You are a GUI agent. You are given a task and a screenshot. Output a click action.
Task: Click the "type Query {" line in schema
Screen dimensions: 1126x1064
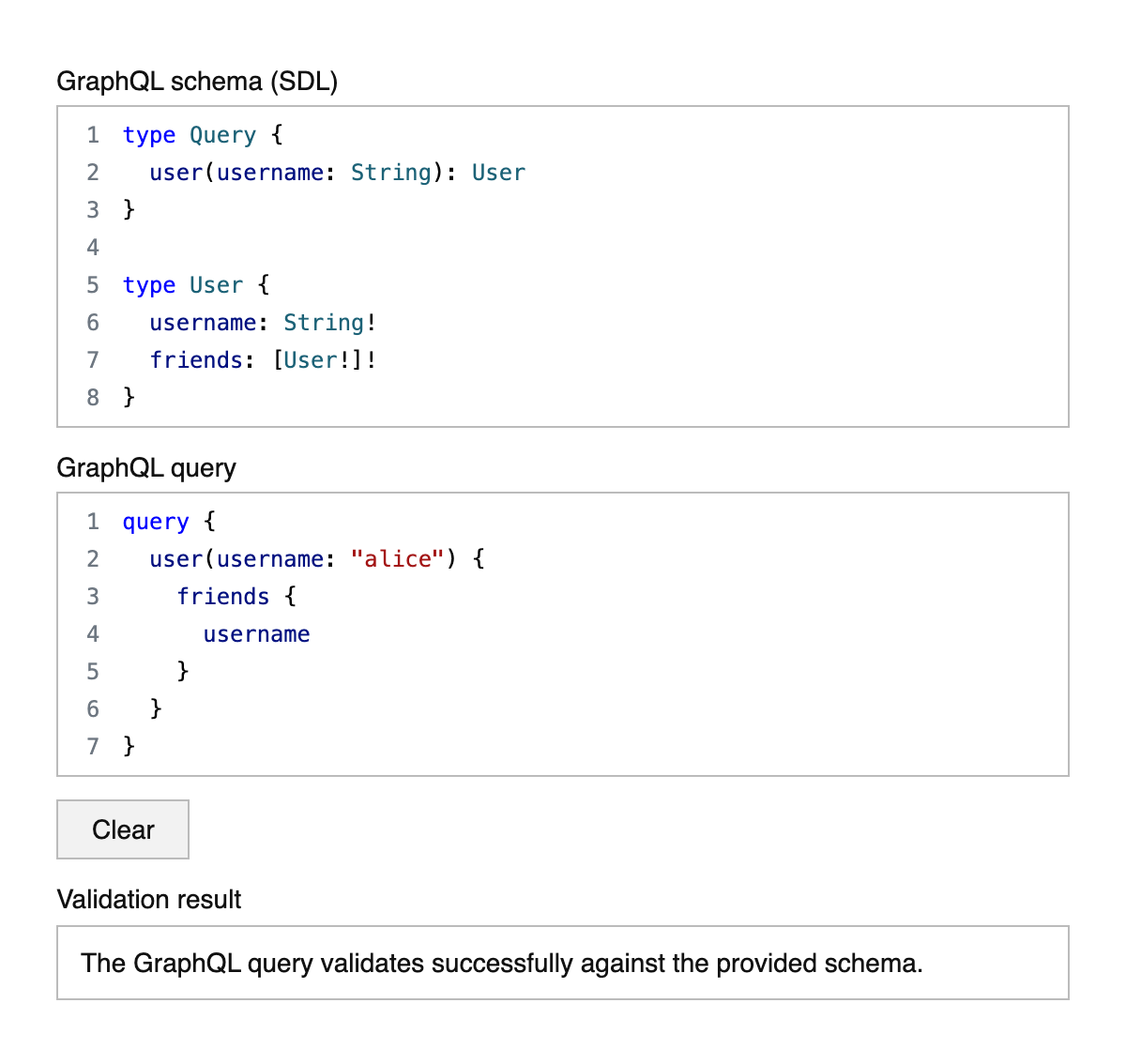click(202, 135)
